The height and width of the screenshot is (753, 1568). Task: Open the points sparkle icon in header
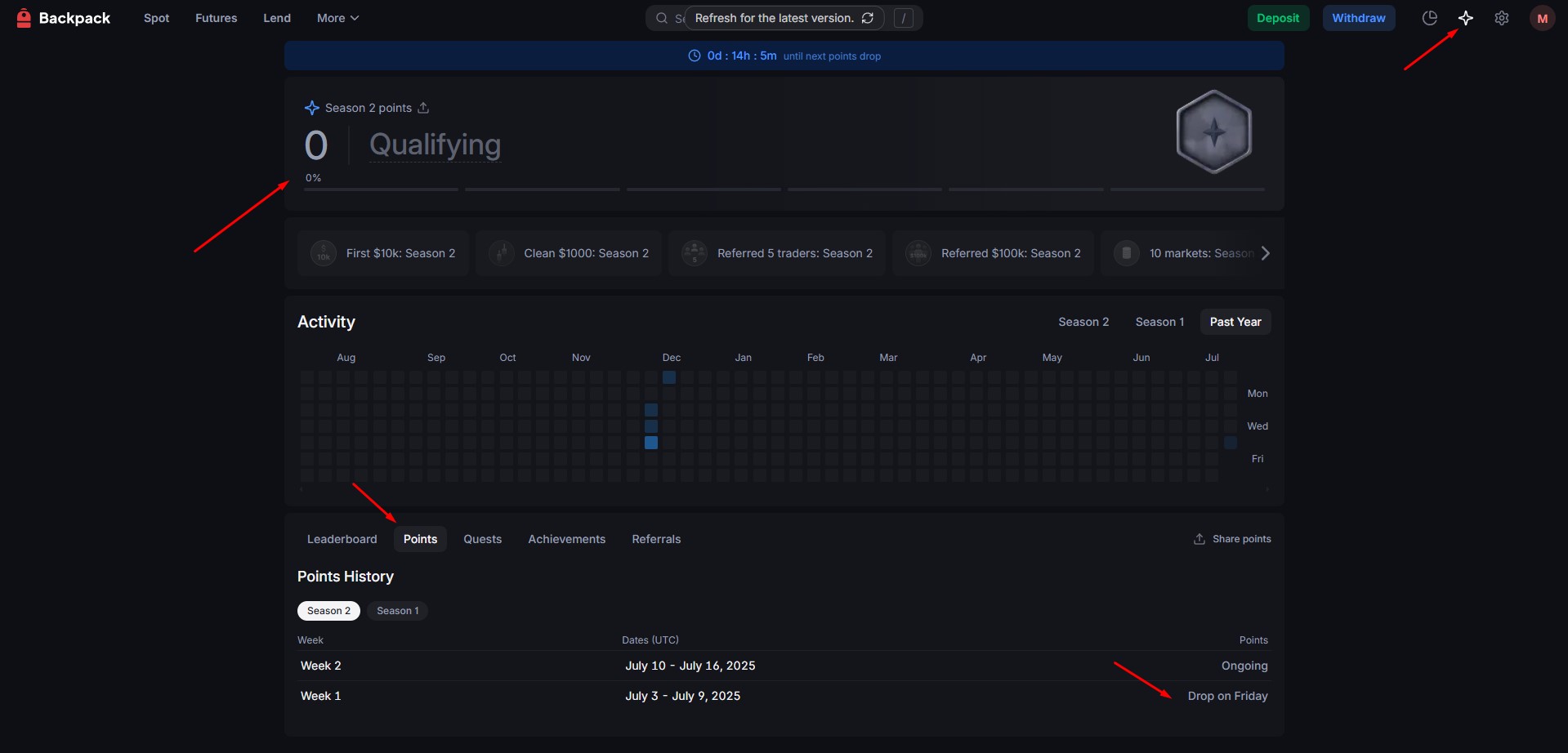(x=1465, y=18)
